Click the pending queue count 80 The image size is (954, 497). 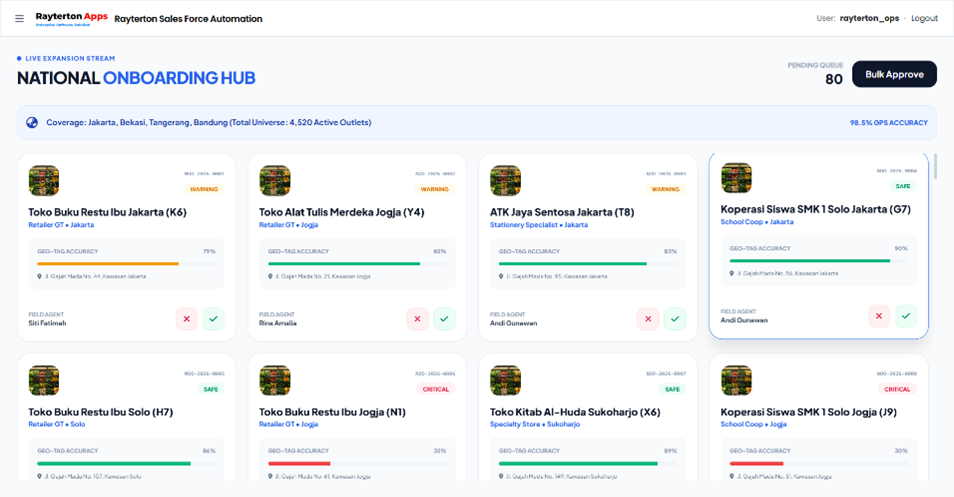tap(834, 79)
